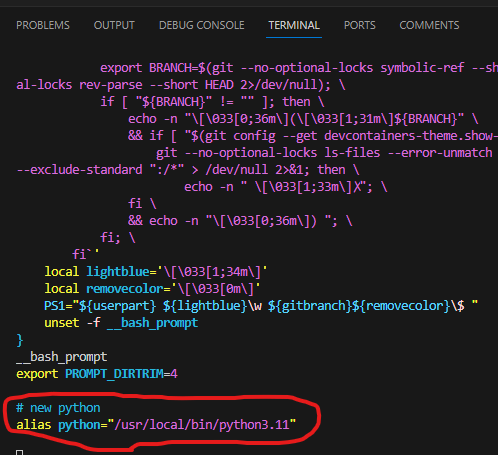The width and height of the screenshot is (498, 455).
Task: Click the alias python="/usr/local/bin/python3.11" line
Action: [156, 425]
